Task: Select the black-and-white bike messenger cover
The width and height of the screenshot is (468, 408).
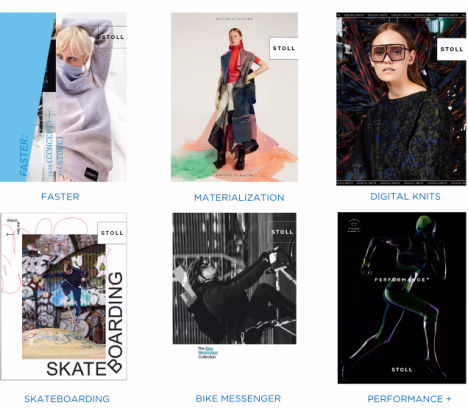Action: pos(234,278)
